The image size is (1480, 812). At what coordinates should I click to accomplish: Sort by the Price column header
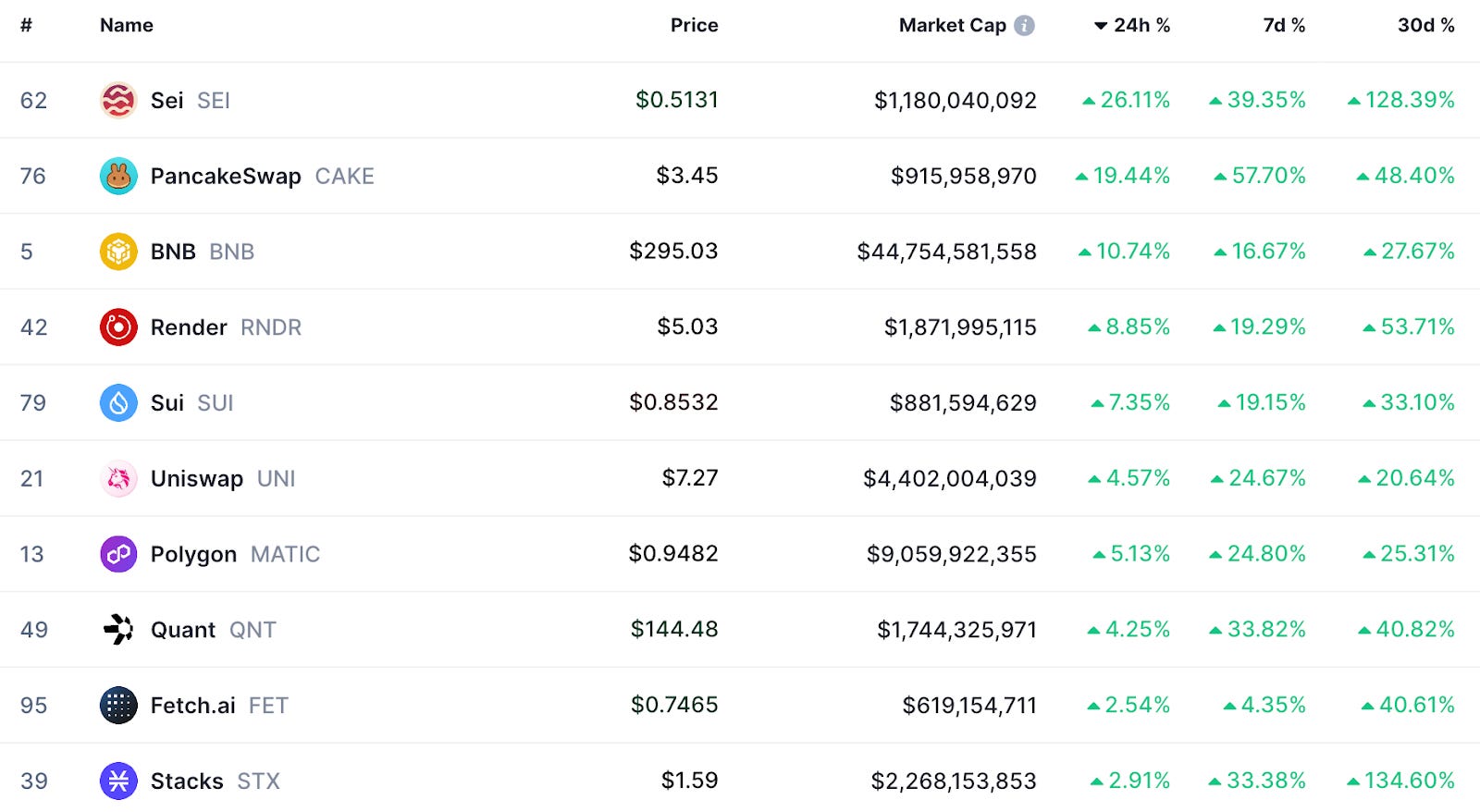[x=695, y=26]
